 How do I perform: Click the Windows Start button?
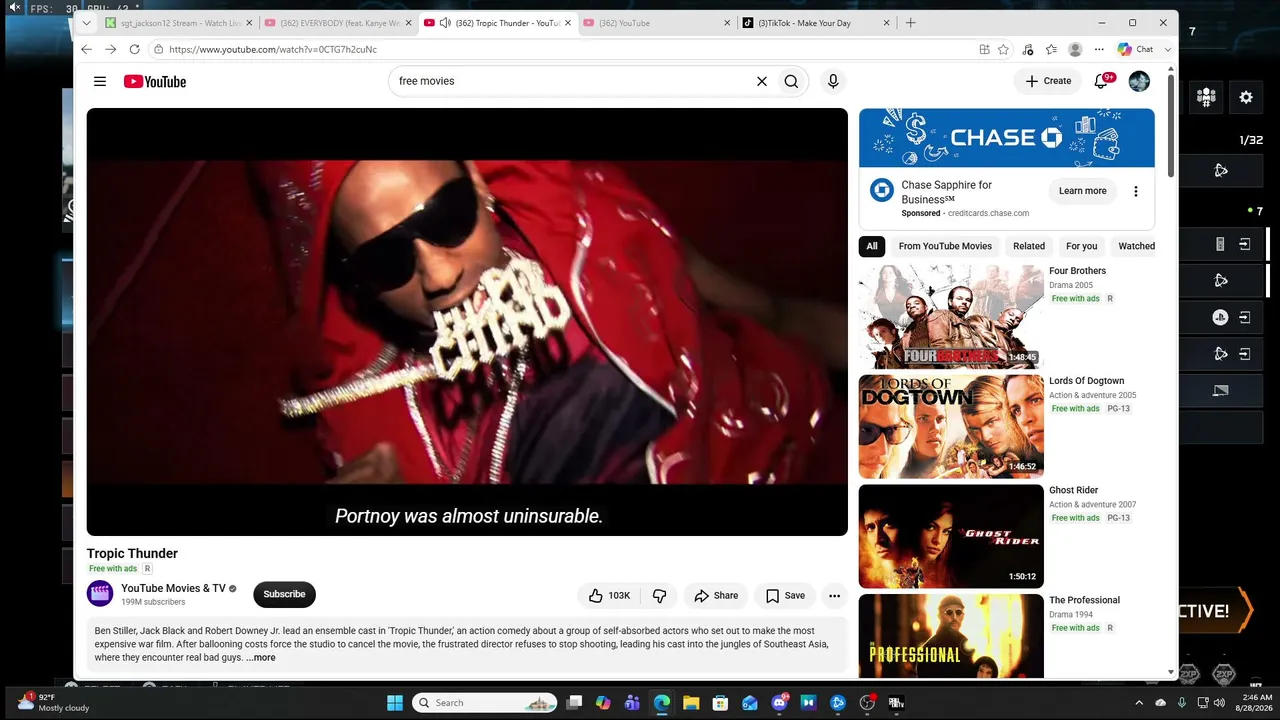tap(395, 703)
